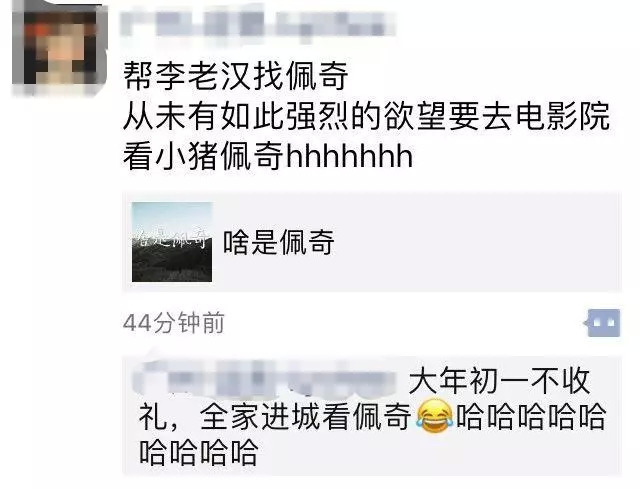
Task: Click the hhhhhhh letters in the post
Action: tap(350, 156)
